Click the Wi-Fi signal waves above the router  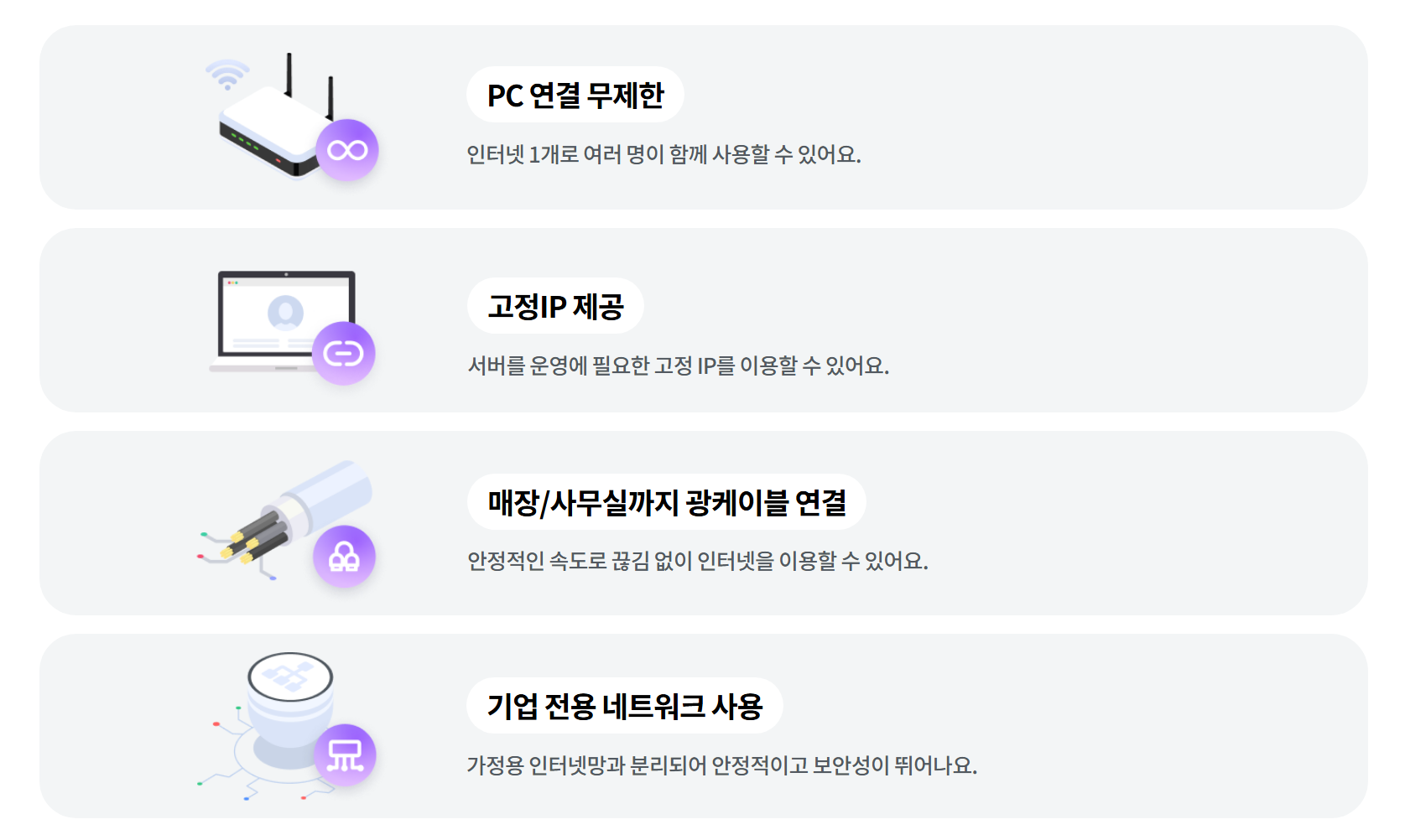coord(227,75)
